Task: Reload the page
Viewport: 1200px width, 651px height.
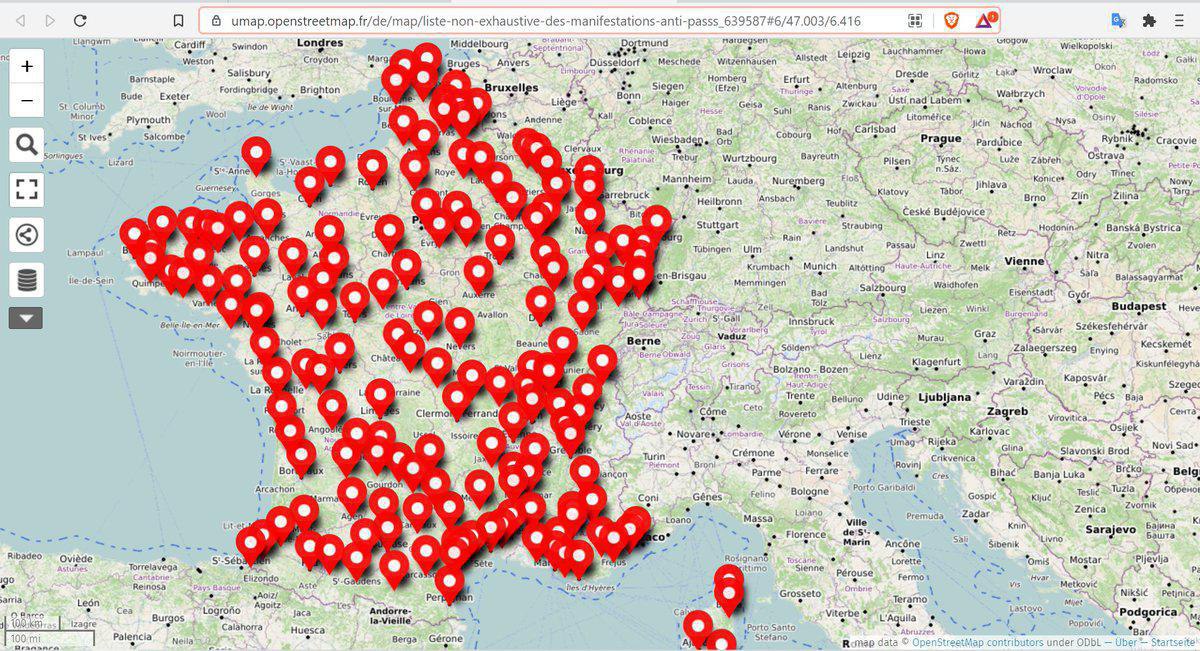Action: tap(80, 20)
